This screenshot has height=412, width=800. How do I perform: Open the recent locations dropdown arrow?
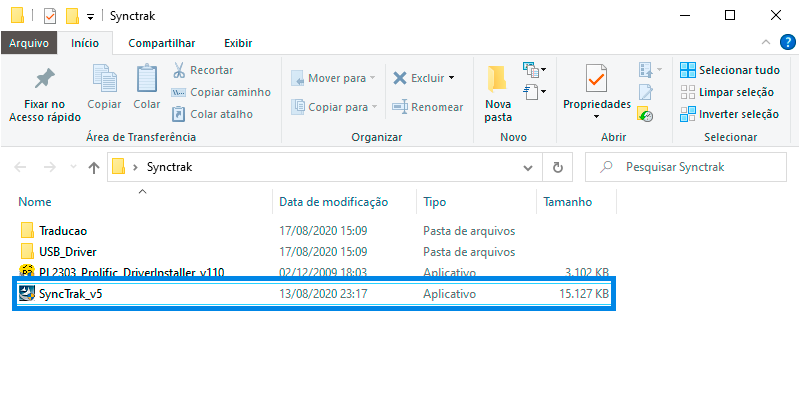tap(73, 167)
